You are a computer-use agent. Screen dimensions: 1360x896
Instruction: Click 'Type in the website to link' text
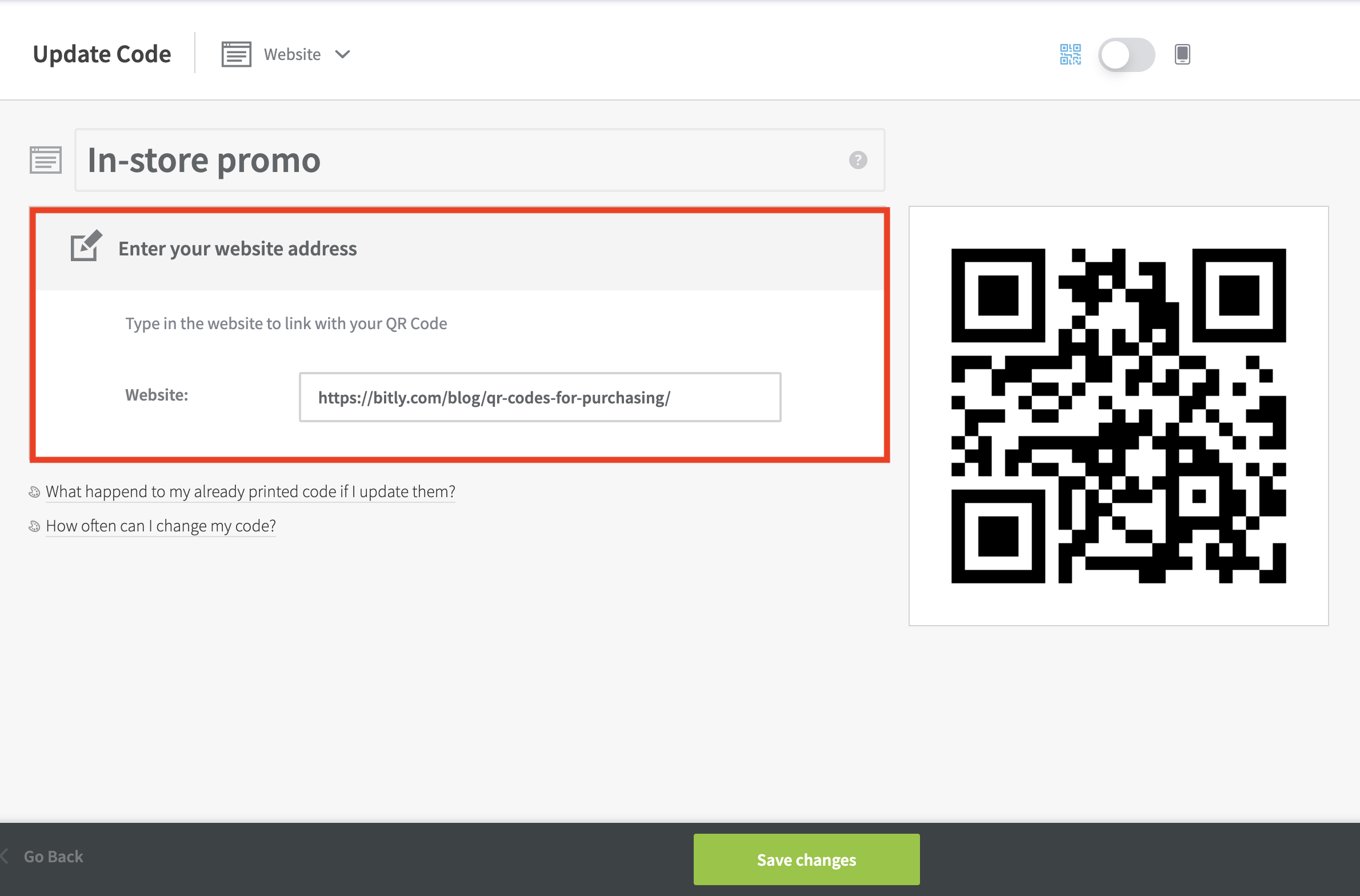point(286,323)
